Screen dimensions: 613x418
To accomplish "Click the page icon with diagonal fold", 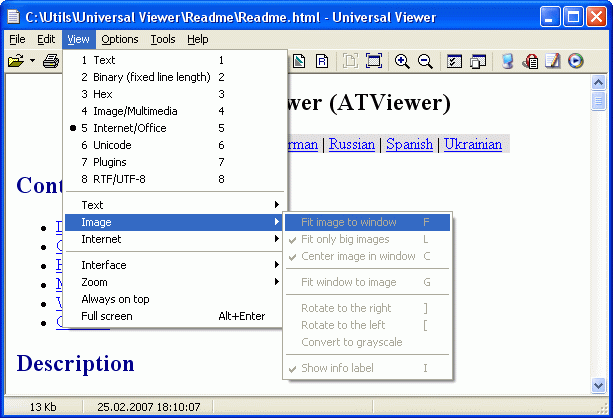I will (299, 61).
